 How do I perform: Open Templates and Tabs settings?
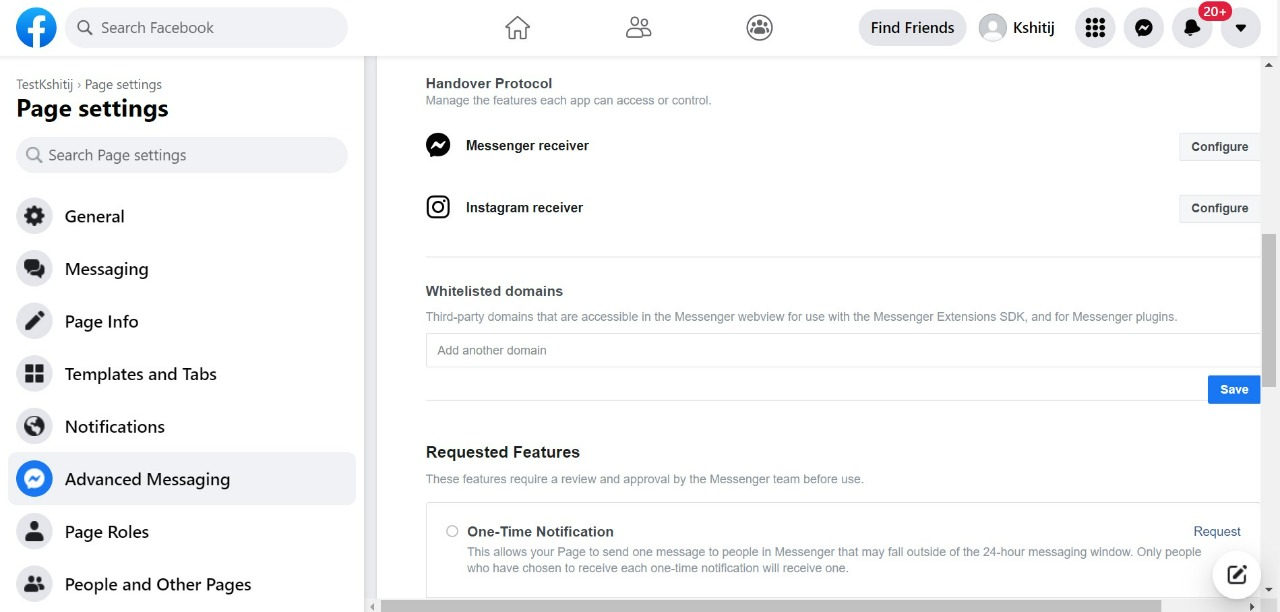[x=182, y=374]
